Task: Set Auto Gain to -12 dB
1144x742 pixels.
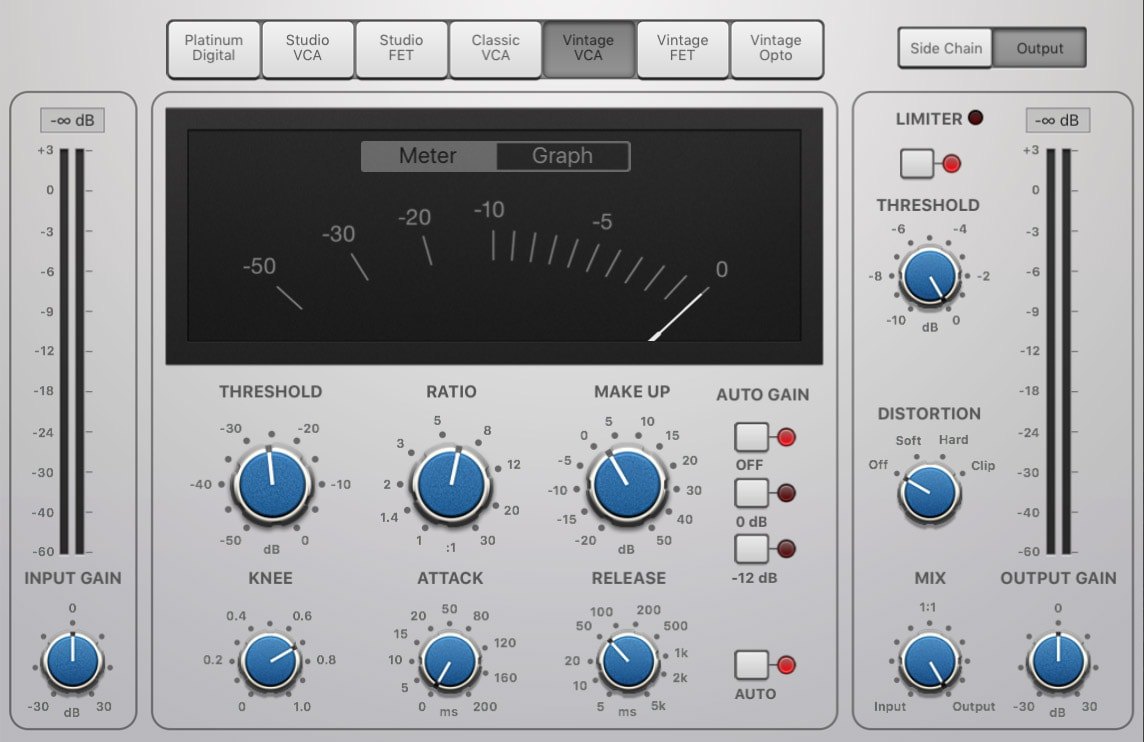Action: click(751, 549)
